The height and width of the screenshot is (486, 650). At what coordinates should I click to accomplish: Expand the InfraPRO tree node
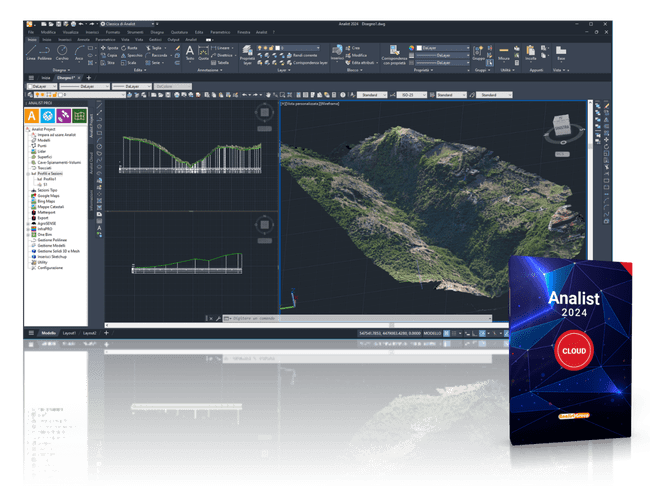tap(28, 229)
